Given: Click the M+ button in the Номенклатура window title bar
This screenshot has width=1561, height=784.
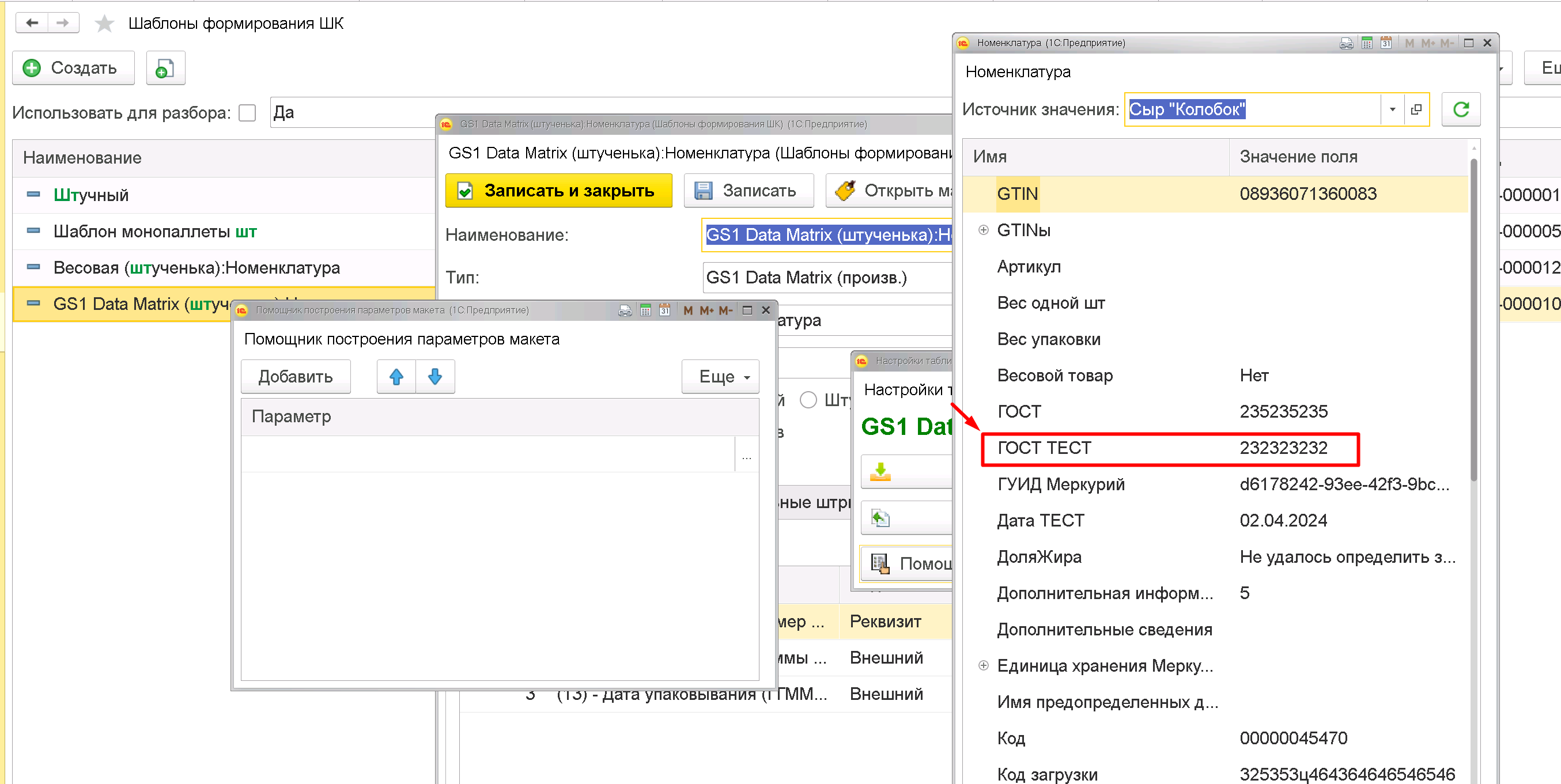Looking at the screenshot, I should click(x=1428, y=43).
